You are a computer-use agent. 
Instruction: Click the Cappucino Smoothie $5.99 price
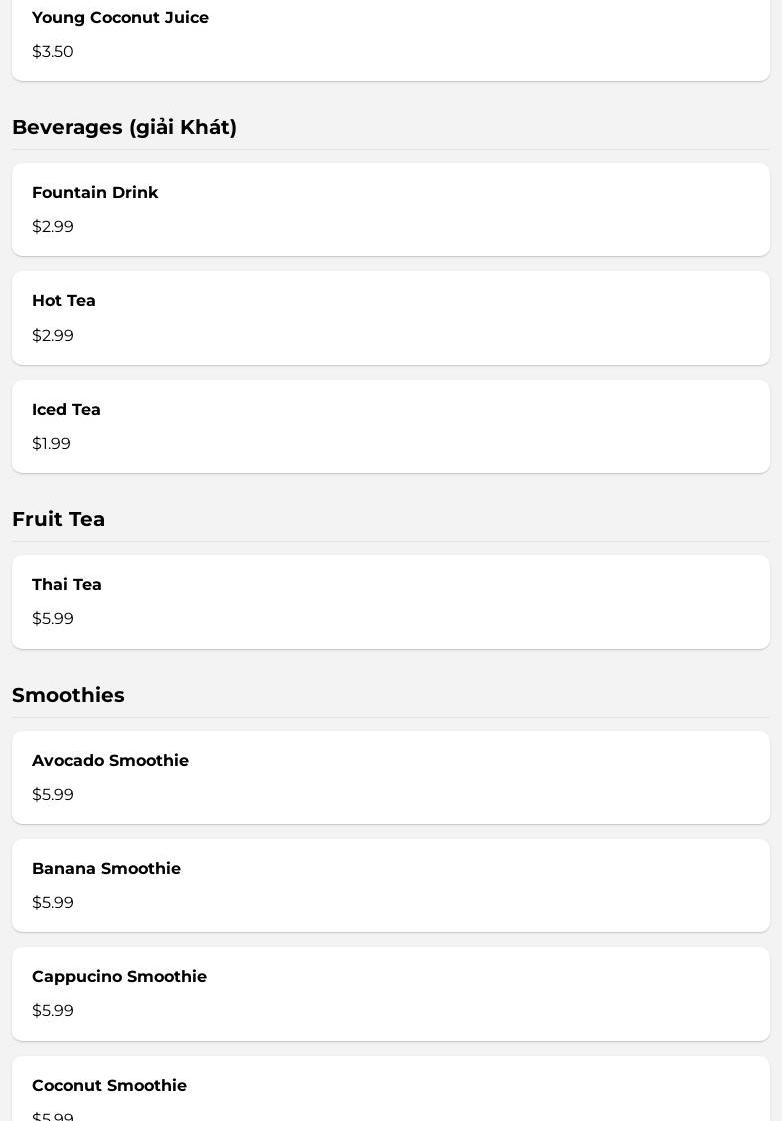[53, 1010]
